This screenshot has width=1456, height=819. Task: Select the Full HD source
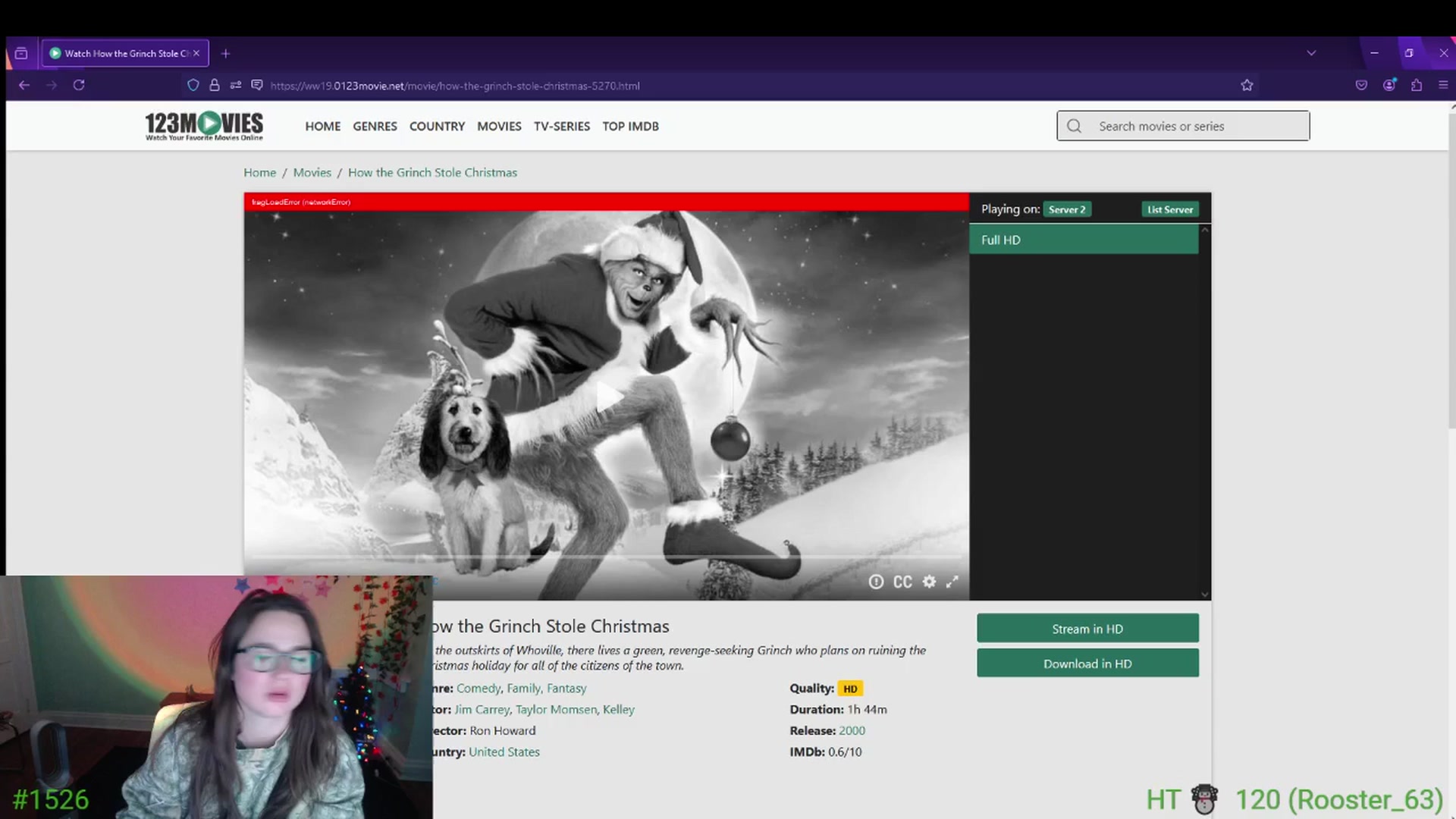coord(1084,240)
